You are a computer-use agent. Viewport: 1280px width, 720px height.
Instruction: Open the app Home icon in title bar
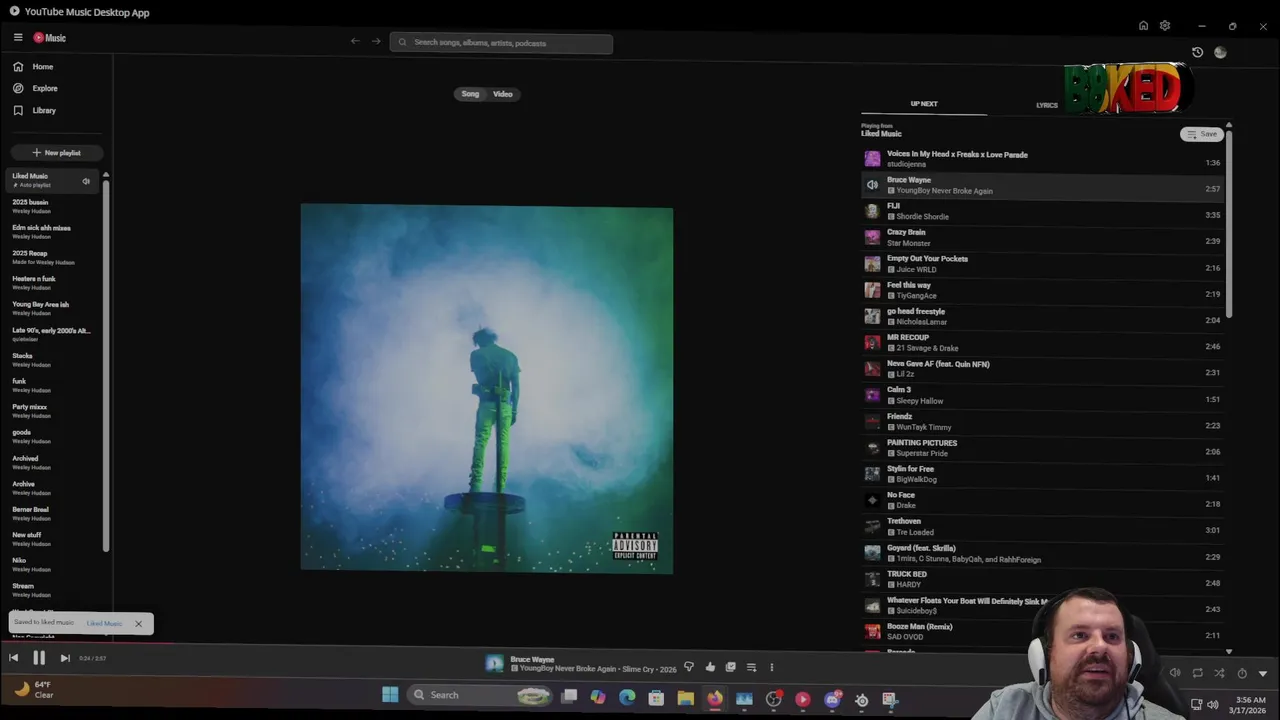(x=1143, y=26)
